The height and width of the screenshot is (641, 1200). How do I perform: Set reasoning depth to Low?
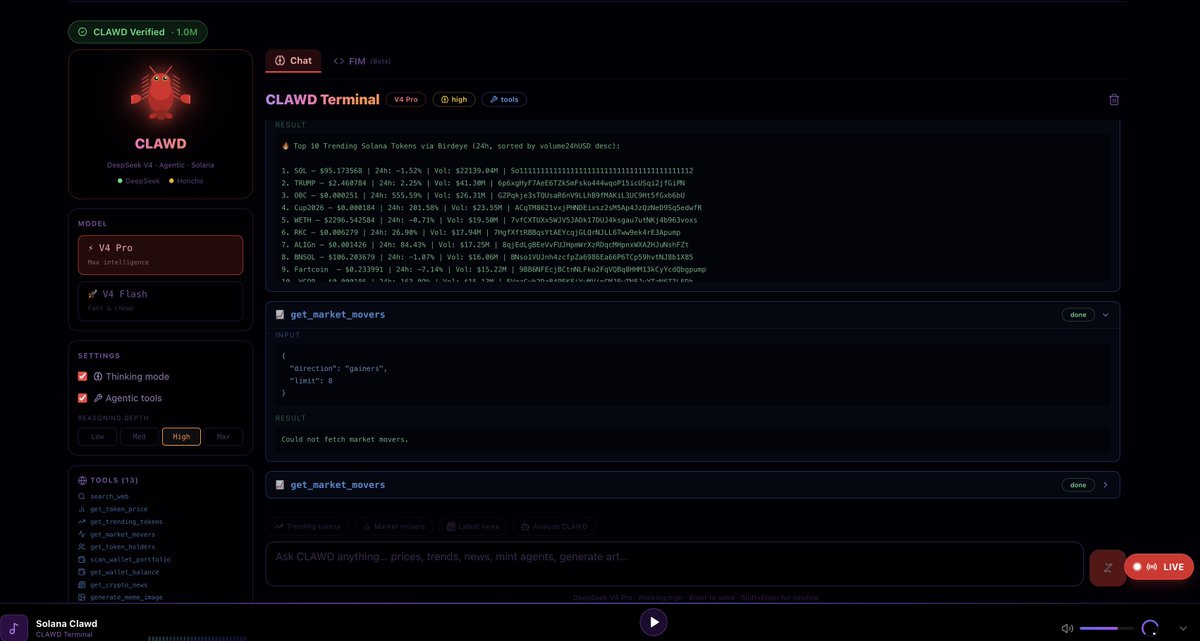click(97, 436)
